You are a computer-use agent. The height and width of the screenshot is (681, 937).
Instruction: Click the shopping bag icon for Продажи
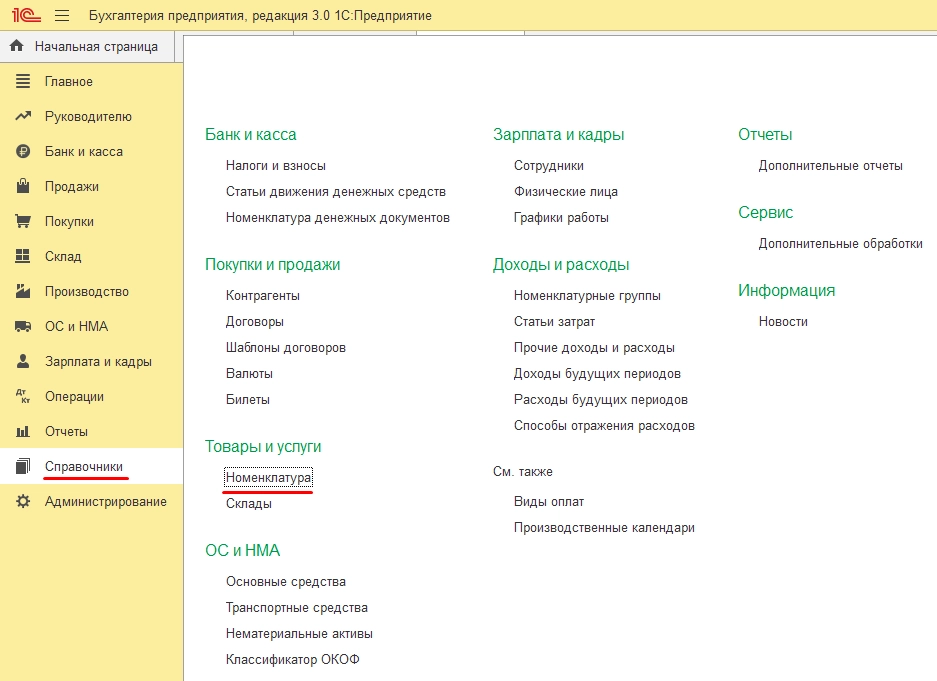(23, 186)
